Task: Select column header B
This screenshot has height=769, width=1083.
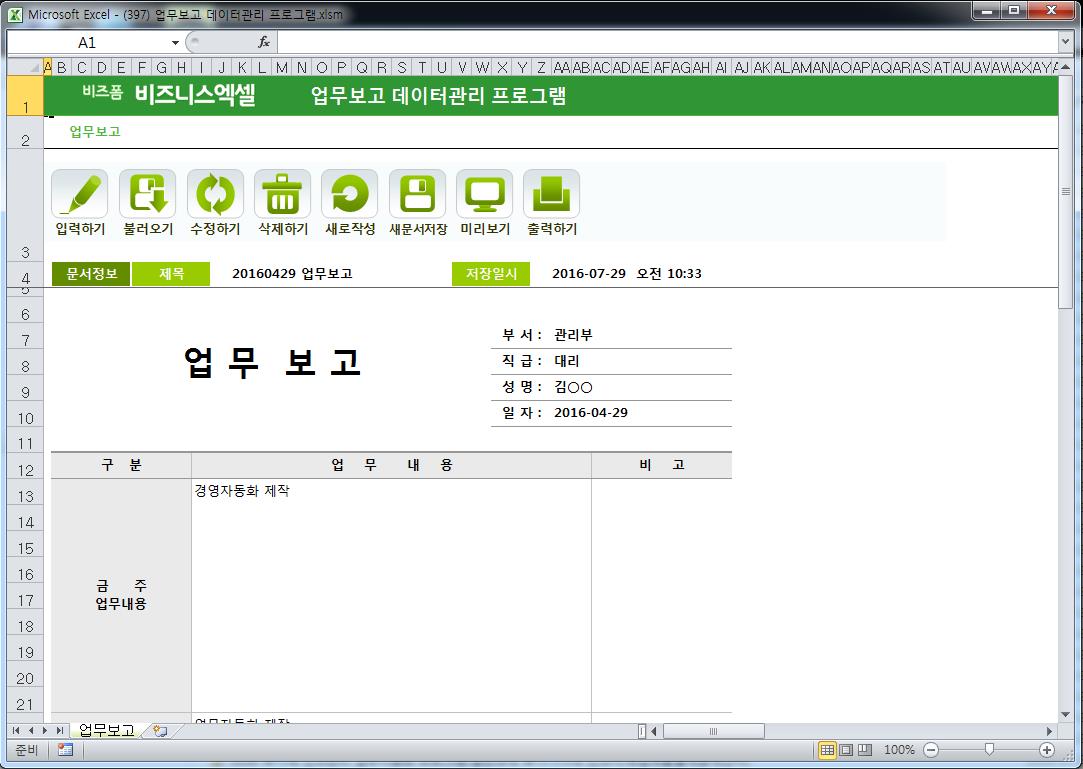Action: pyautogui.click(x=62, y=67)
